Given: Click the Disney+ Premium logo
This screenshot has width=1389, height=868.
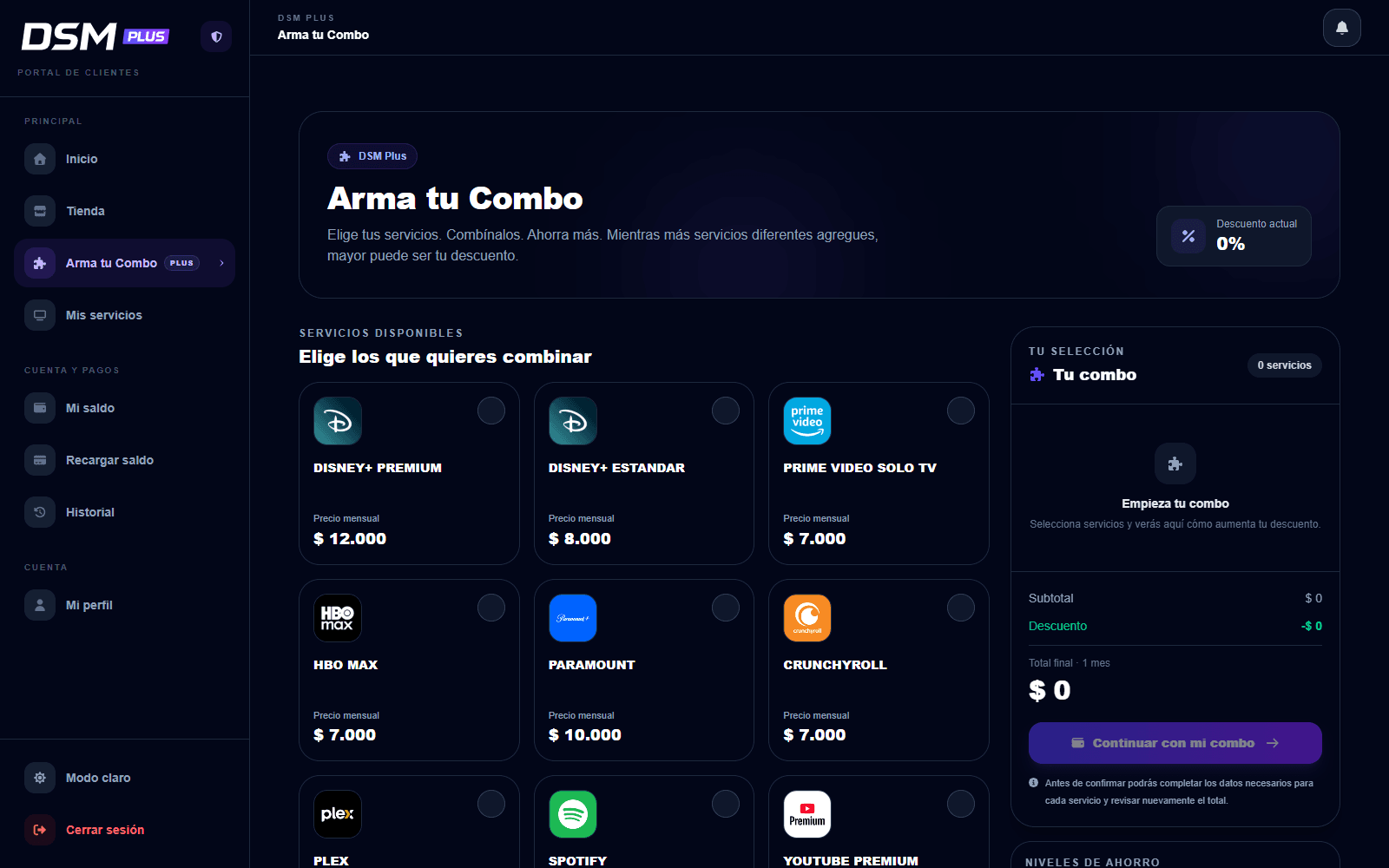Looking at the screenshot, I should click(x=338, y=421).
